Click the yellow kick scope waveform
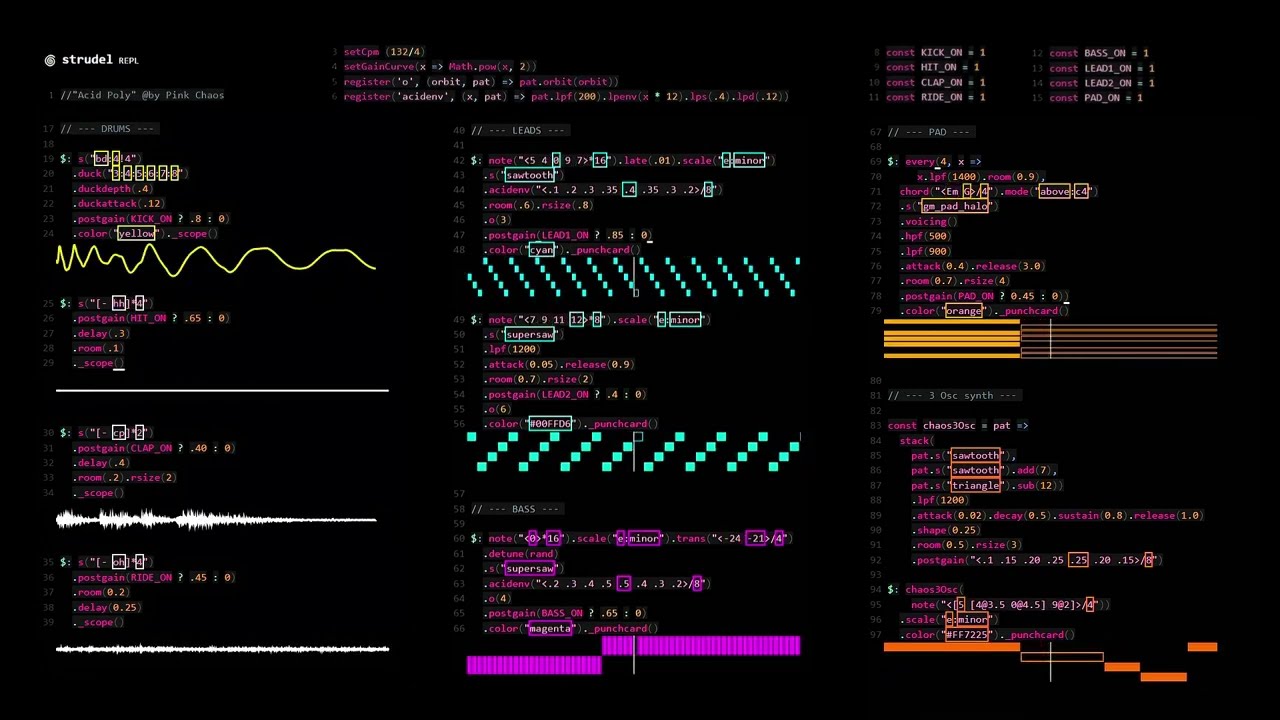 tap(216, 261)
